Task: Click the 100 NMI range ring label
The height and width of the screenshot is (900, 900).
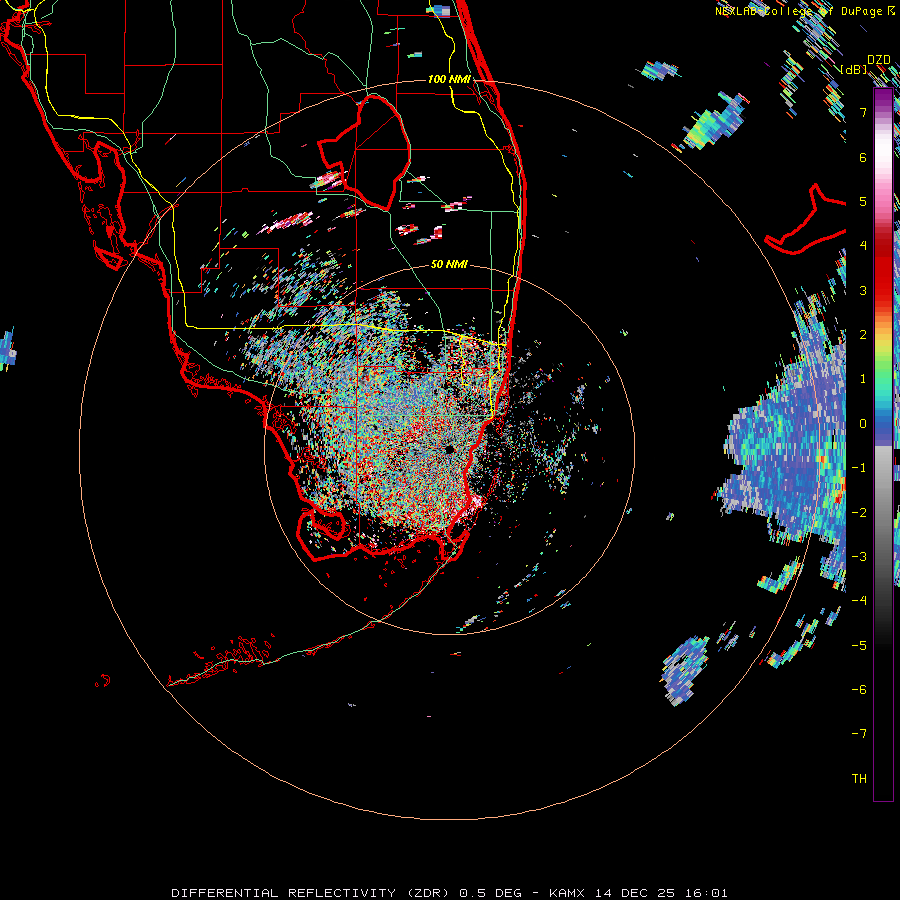Action: (449, 79)
